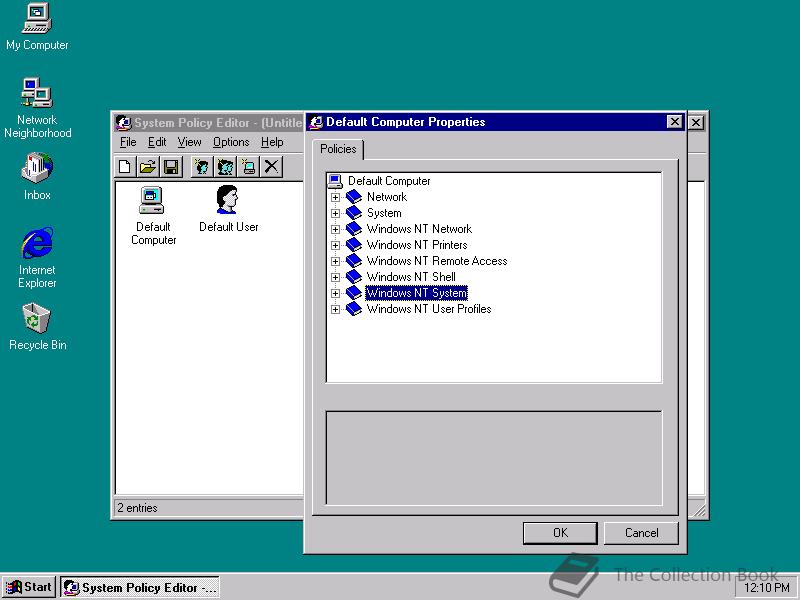This screenshot has height=600, width=800.
Task: Open the Help menu
Action: point(272,142)
